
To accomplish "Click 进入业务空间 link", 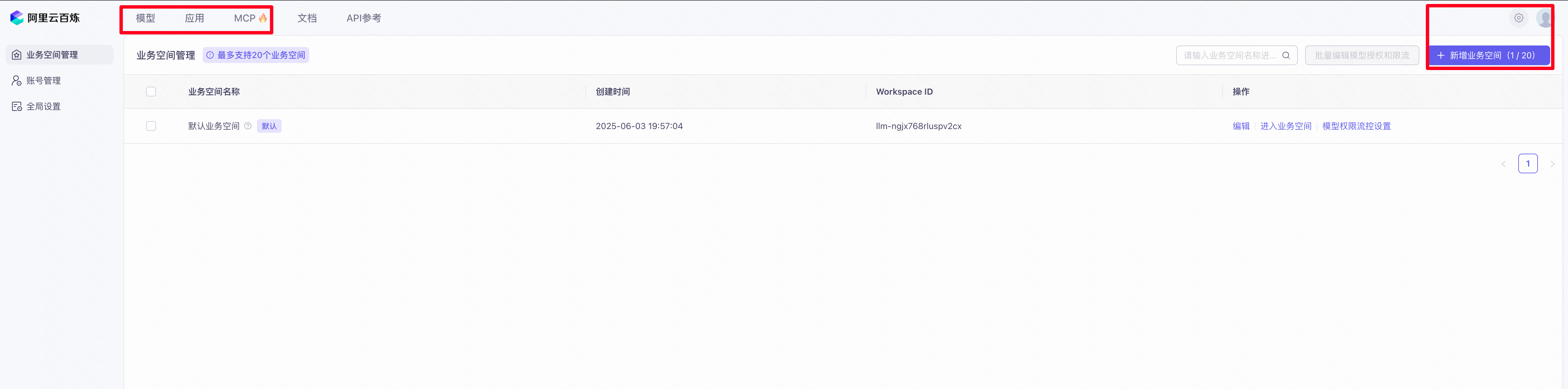I will [1285, 126].
